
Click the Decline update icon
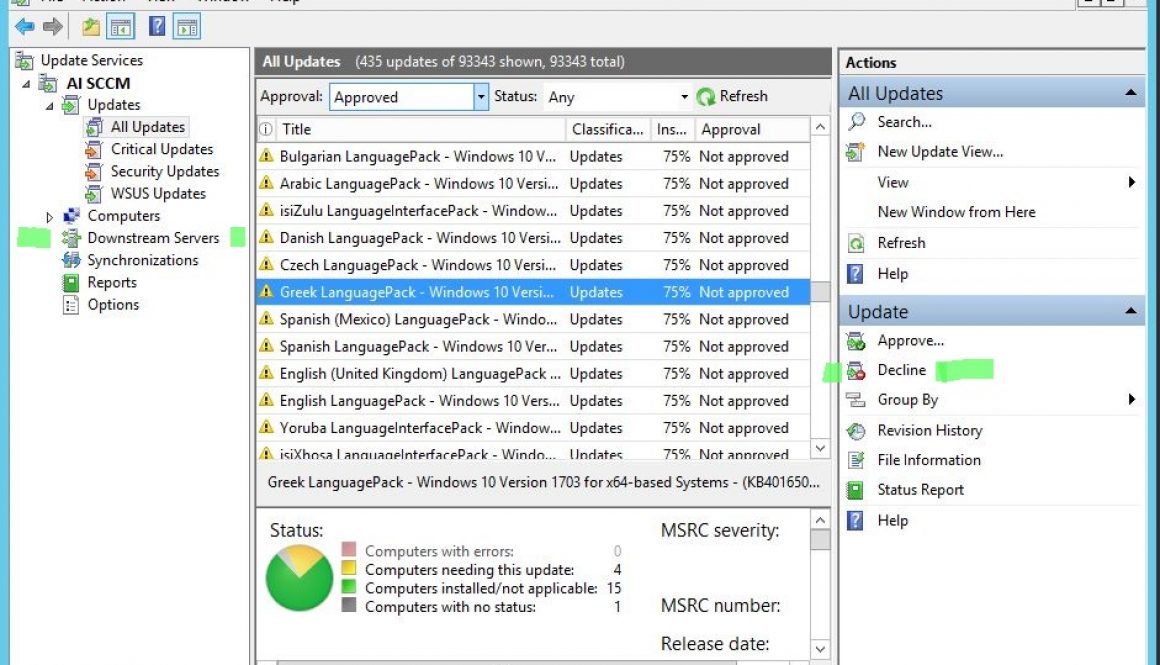point(856,371)
